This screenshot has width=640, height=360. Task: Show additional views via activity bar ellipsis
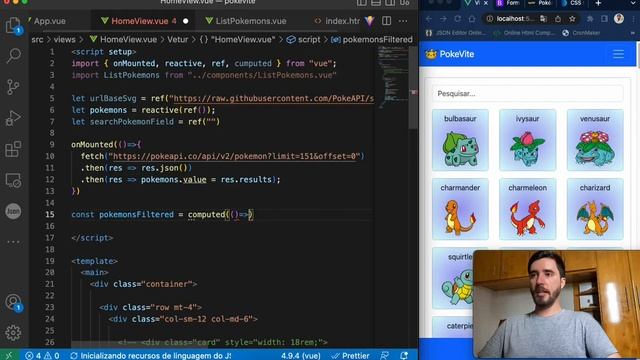point(13,242)
